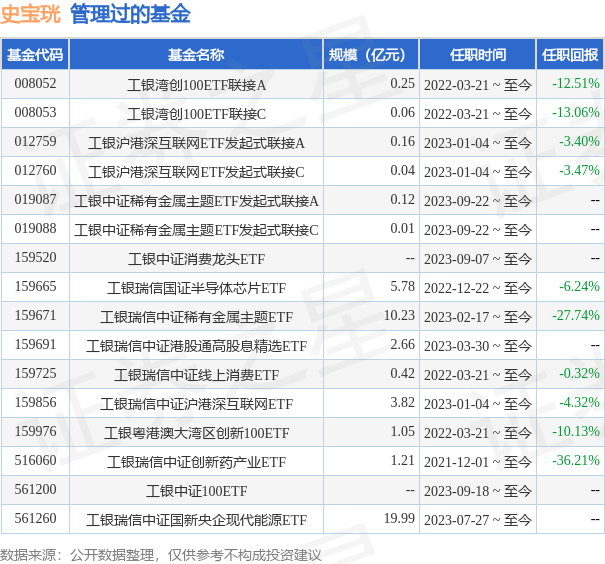
Task: Select fund code 159665
Action: pyautogui.click(x=35, y=286)
